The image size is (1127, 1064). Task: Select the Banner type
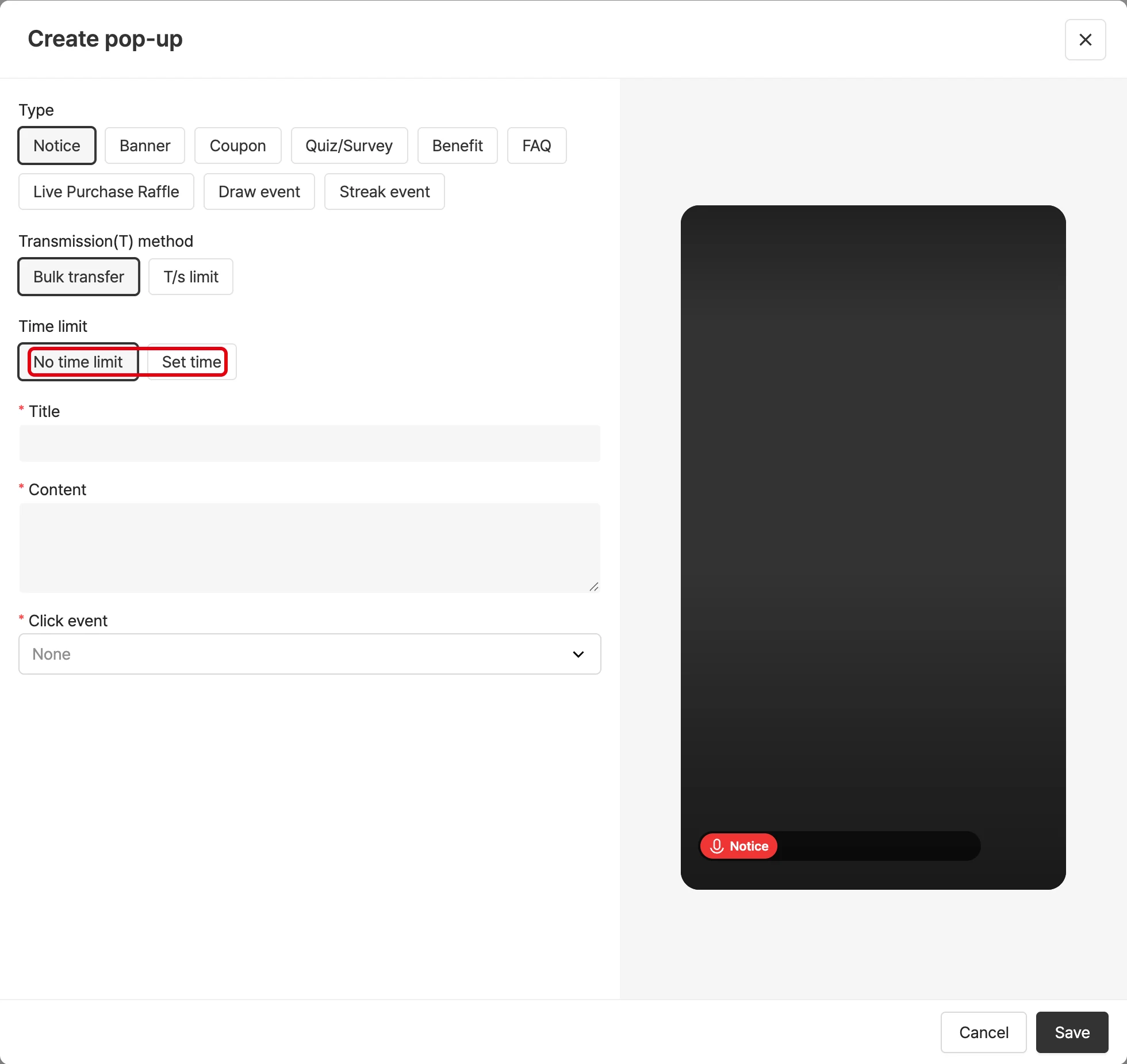(x=145, y=146)
